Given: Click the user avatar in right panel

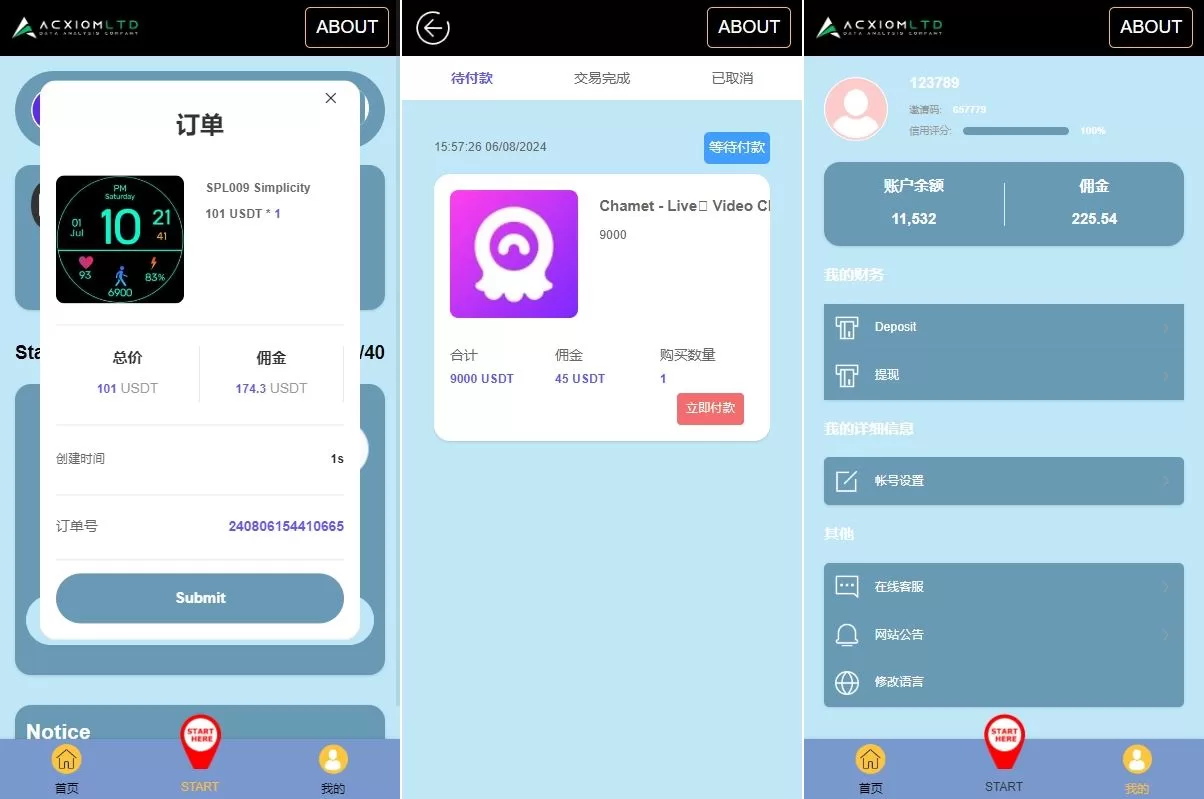Looking at the screenshot, I should [855, 108].
